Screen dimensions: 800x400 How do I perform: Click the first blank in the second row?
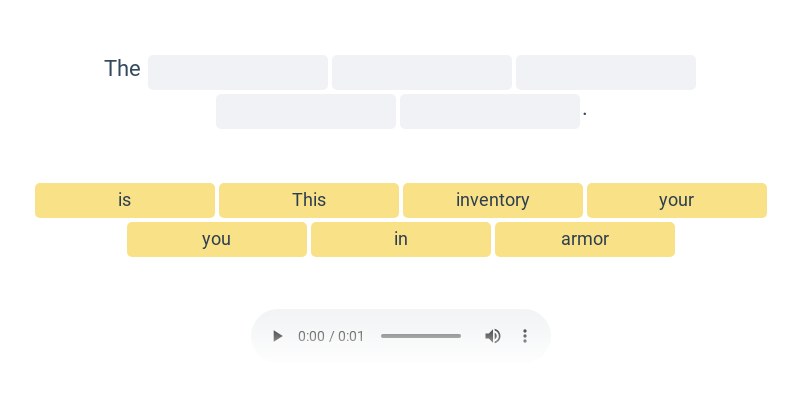(x=306, y=111)
